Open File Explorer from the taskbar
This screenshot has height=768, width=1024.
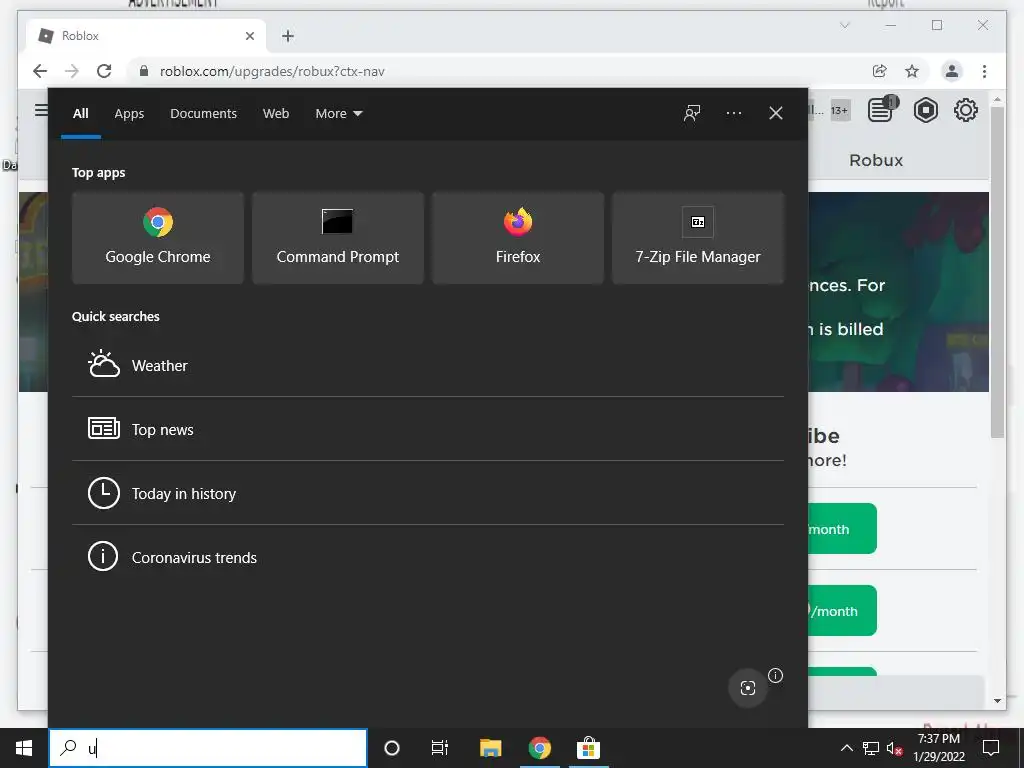(x=490, y=748)
